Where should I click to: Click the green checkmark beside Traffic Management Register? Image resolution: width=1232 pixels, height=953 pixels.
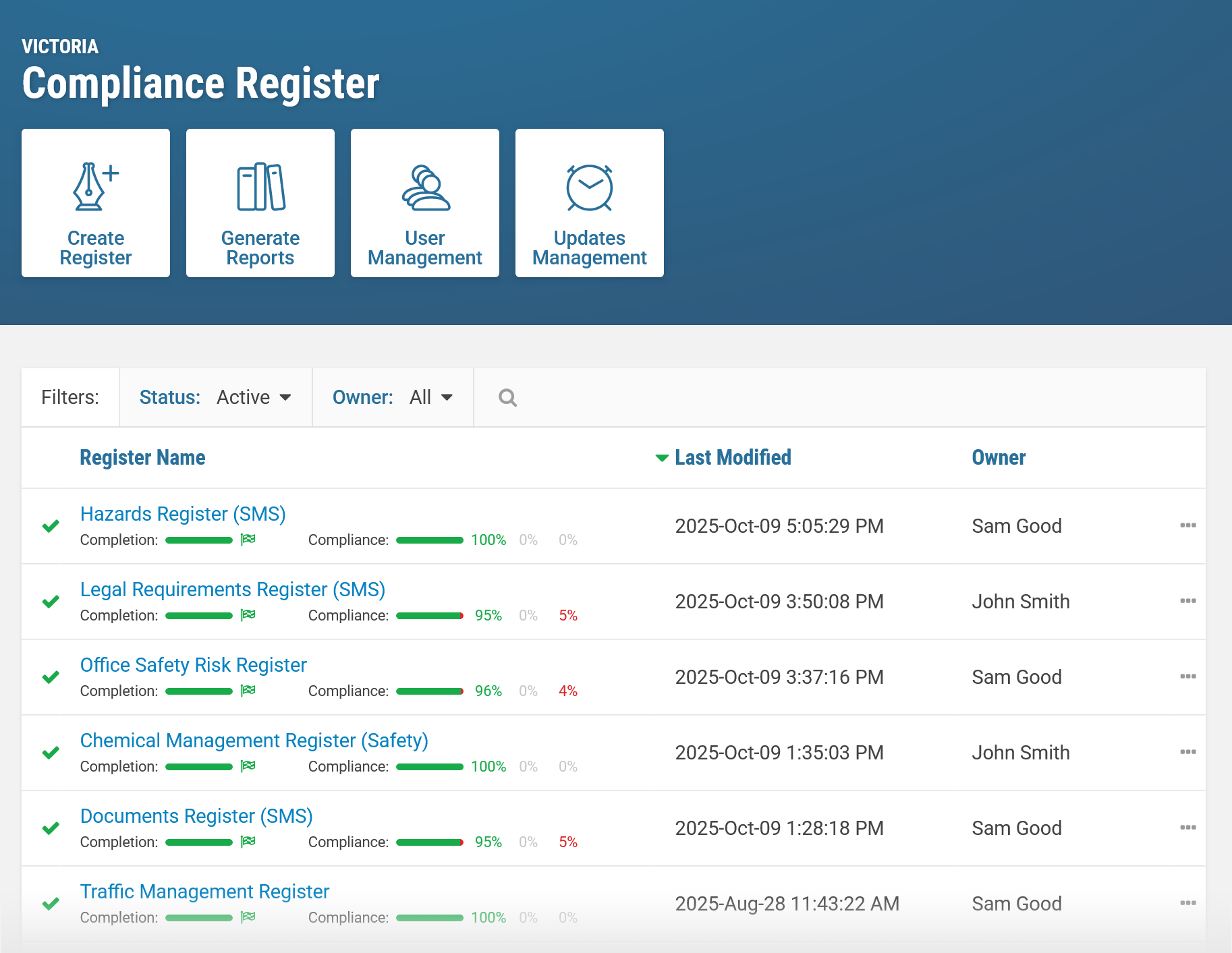[51, 904]
